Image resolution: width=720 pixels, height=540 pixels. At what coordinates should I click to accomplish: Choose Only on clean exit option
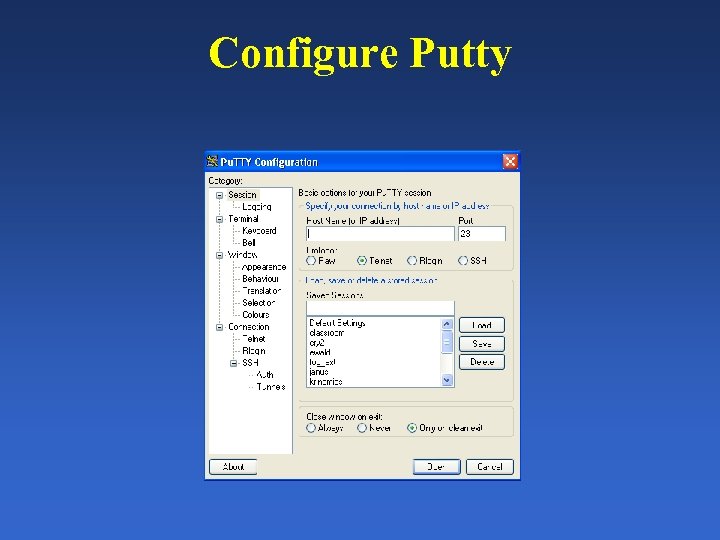pyautogui.click(x=412, y=428)
